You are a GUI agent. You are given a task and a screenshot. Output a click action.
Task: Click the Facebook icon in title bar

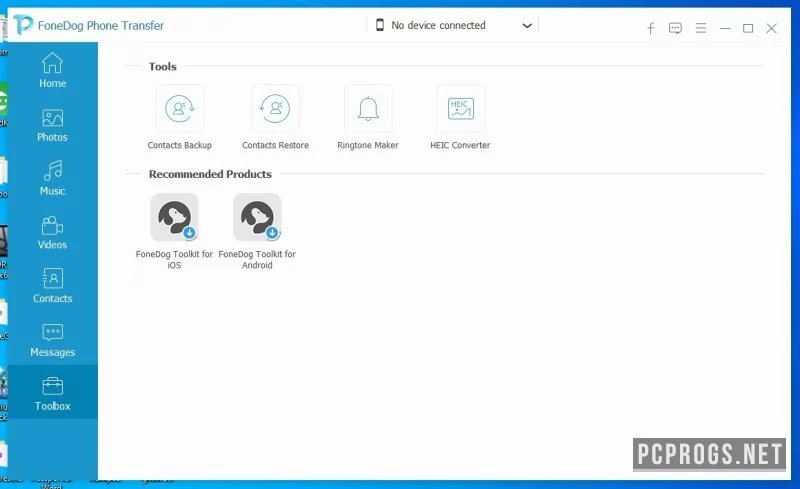pos(651,29)
